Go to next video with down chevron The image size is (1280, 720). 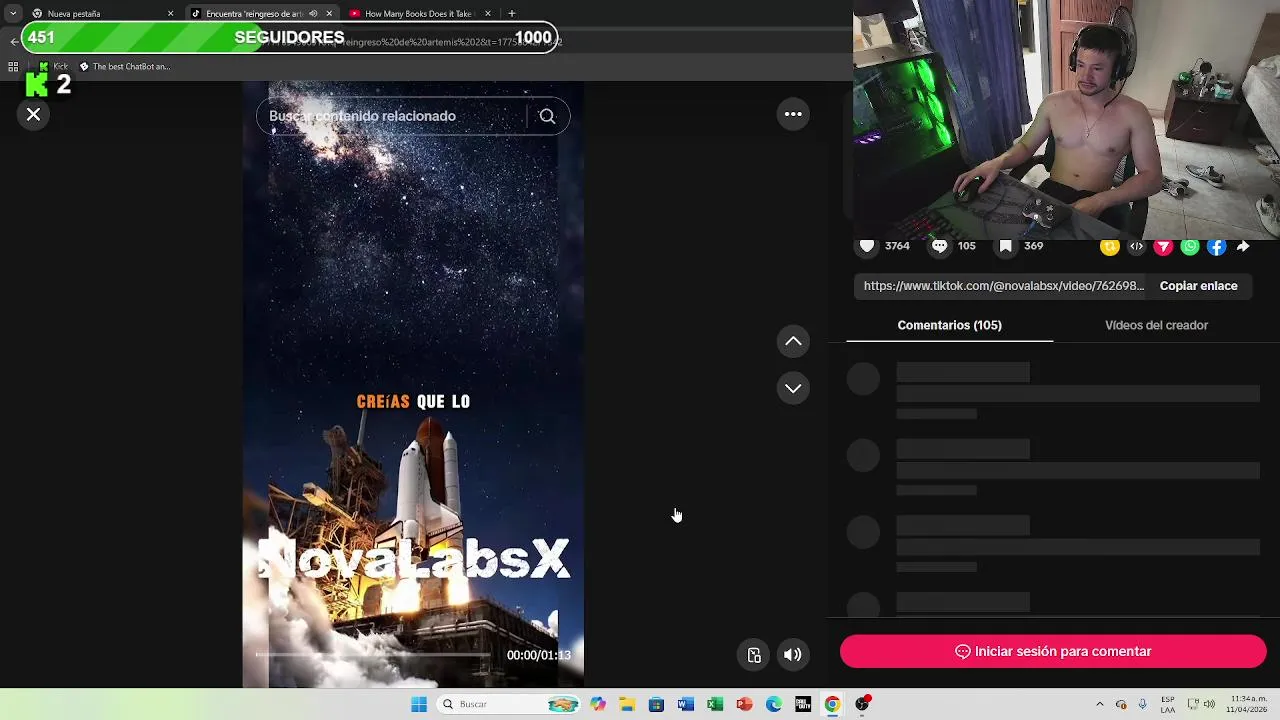(x=793, y=388)
